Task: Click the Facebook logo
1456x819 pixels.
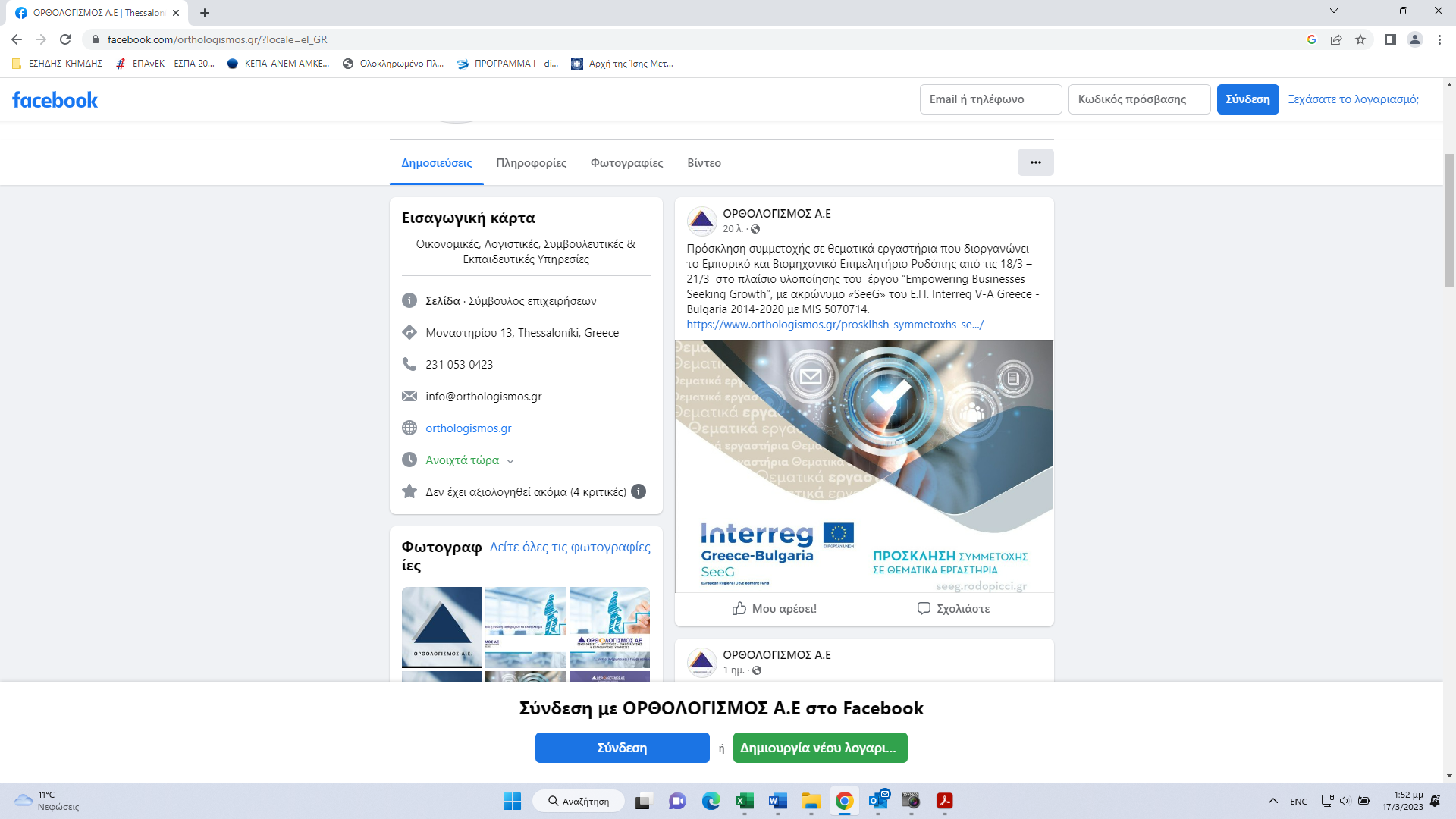Action: (x=55, y=100)
